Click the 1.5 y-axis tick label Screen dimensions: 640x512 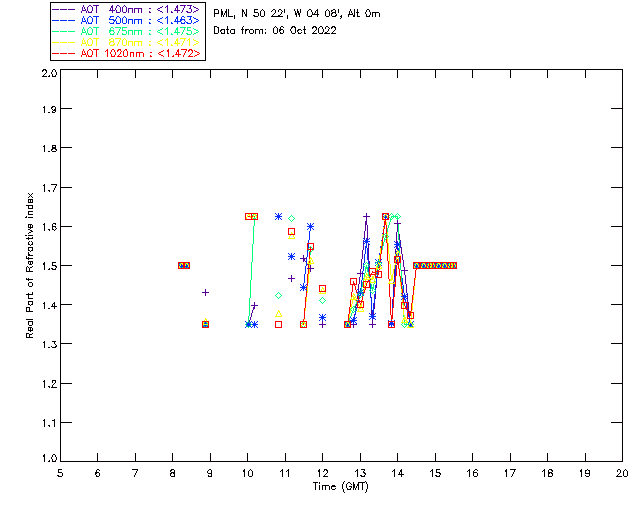pos(49,266)
